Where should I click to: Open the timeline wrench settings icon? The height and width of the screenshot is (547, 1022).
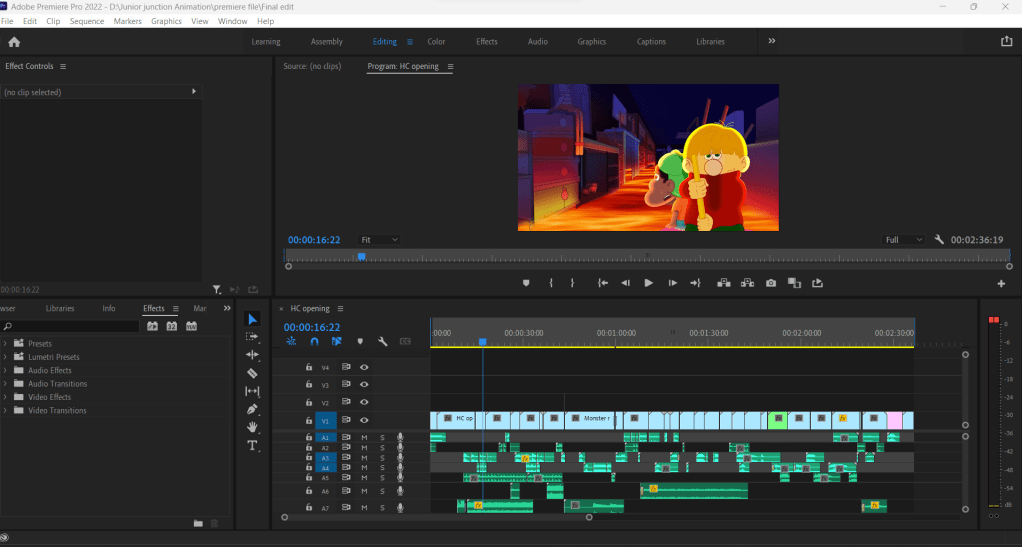[382, 341]
